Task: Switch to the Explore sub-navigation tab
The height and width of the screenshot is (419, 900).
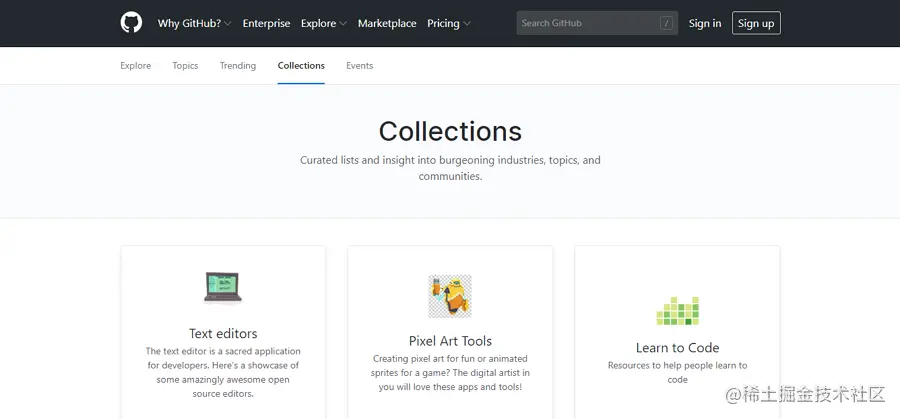Action: pyautogui.click(x=135, y=65)
